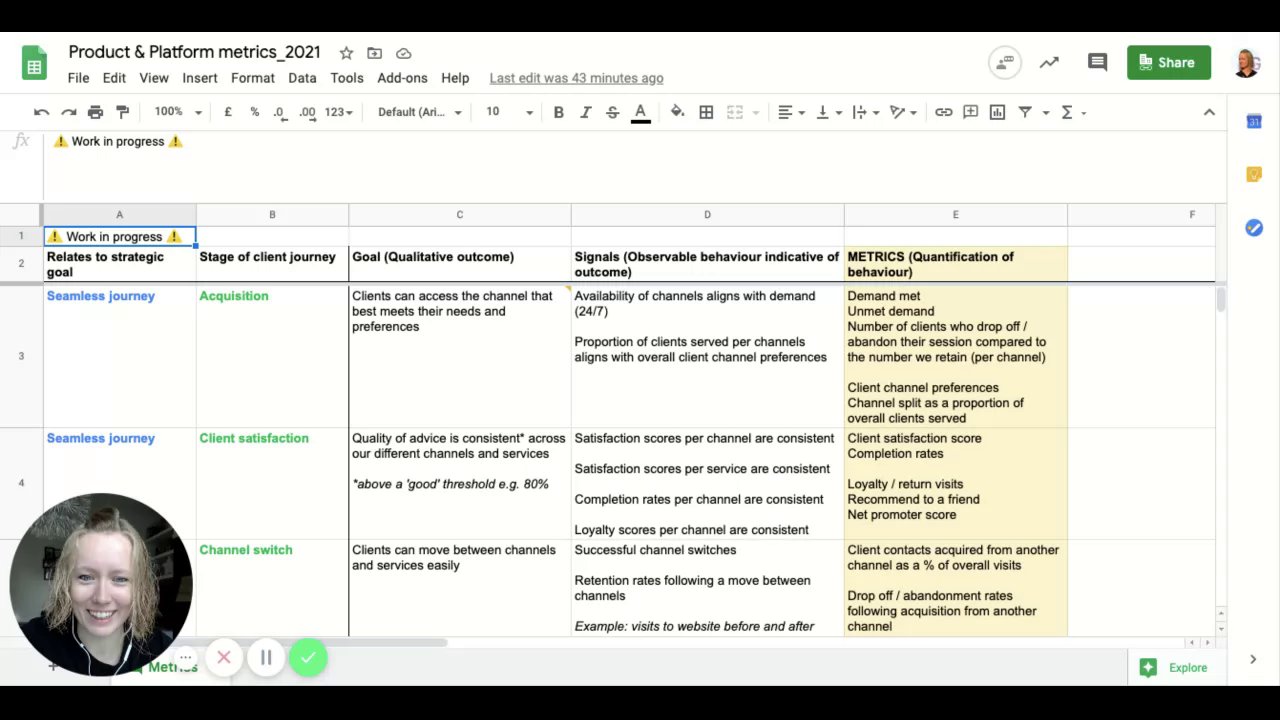
Task: Click the Create a filter icon
Action: point(1025,112)
